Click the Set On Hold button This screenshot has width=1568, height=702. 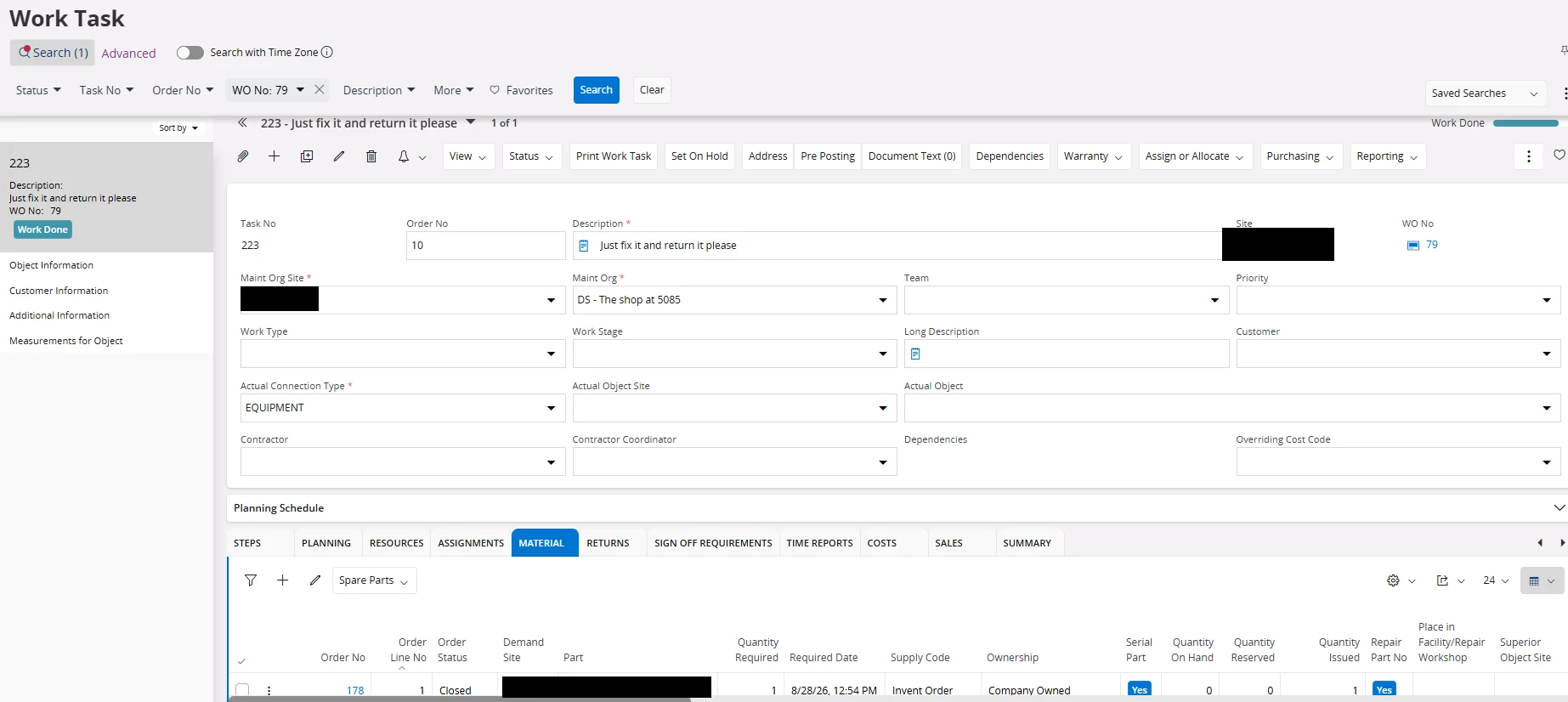click(699, 156)
